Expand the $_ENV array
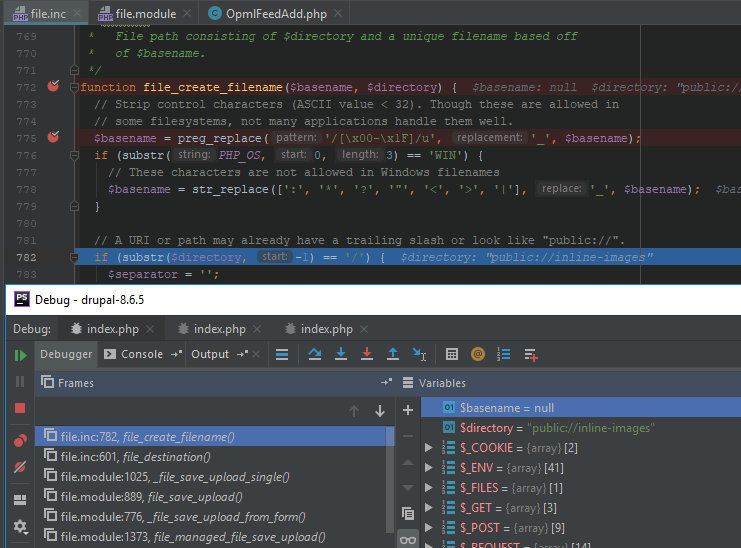741x548 pixels. [x=429, y=468]
